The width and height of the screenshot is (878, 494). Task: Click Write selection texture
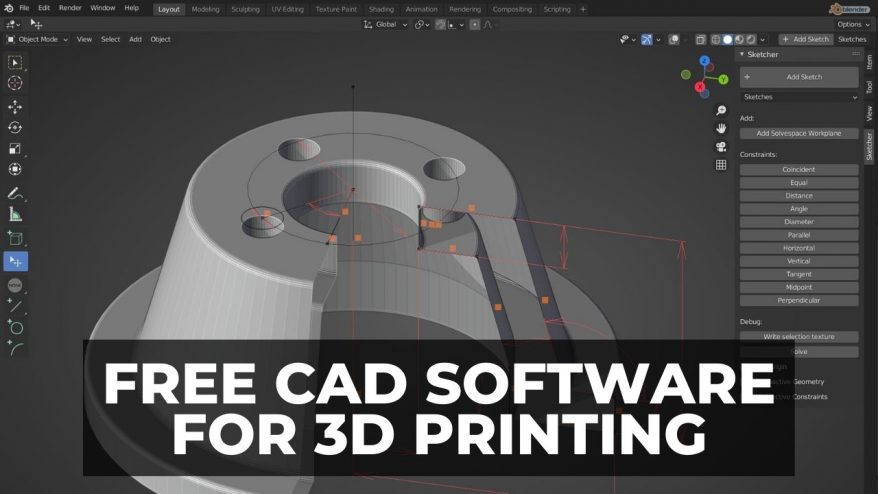point(799,337)
